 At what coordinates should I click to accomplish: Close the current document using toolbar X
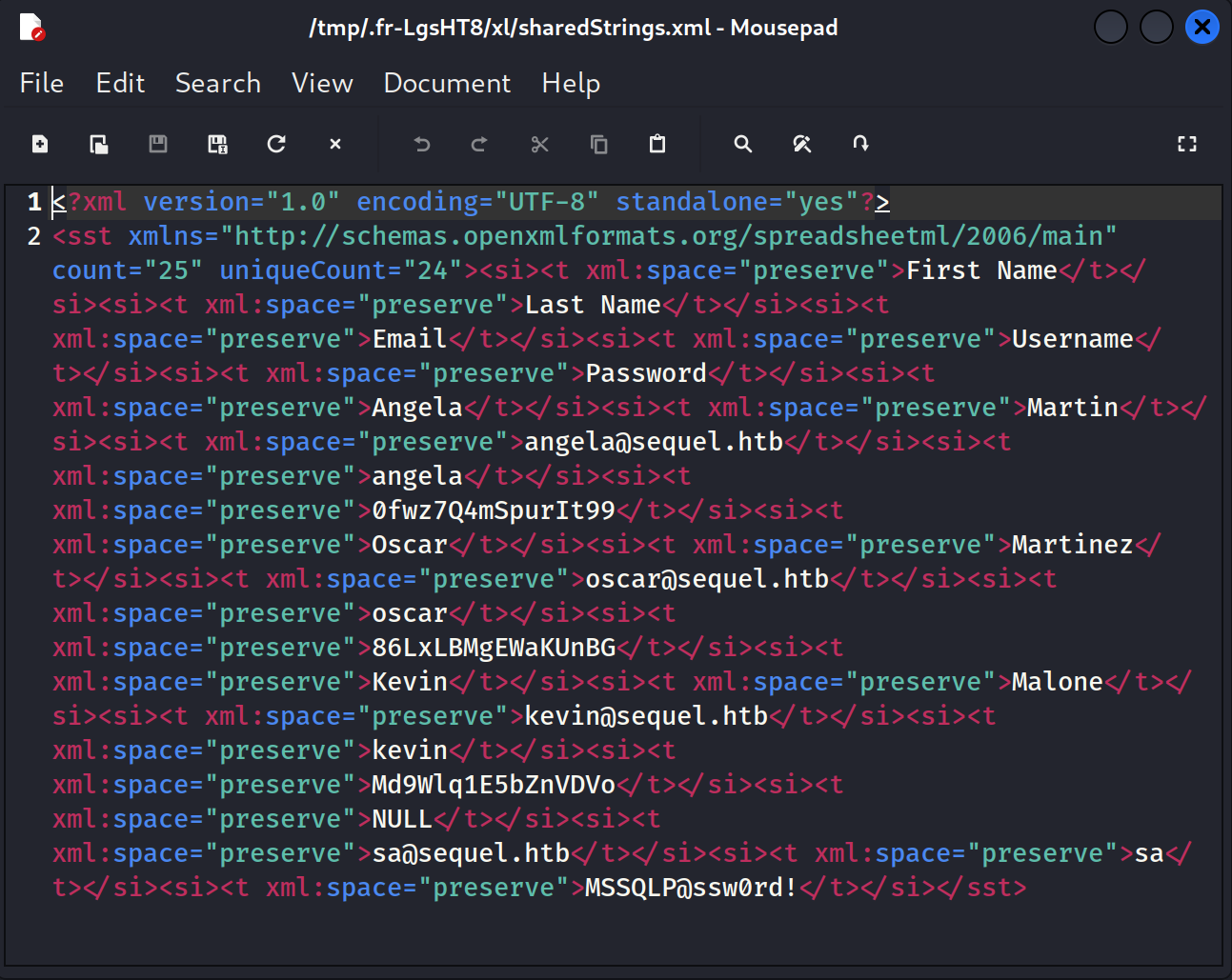click(335, 144)
